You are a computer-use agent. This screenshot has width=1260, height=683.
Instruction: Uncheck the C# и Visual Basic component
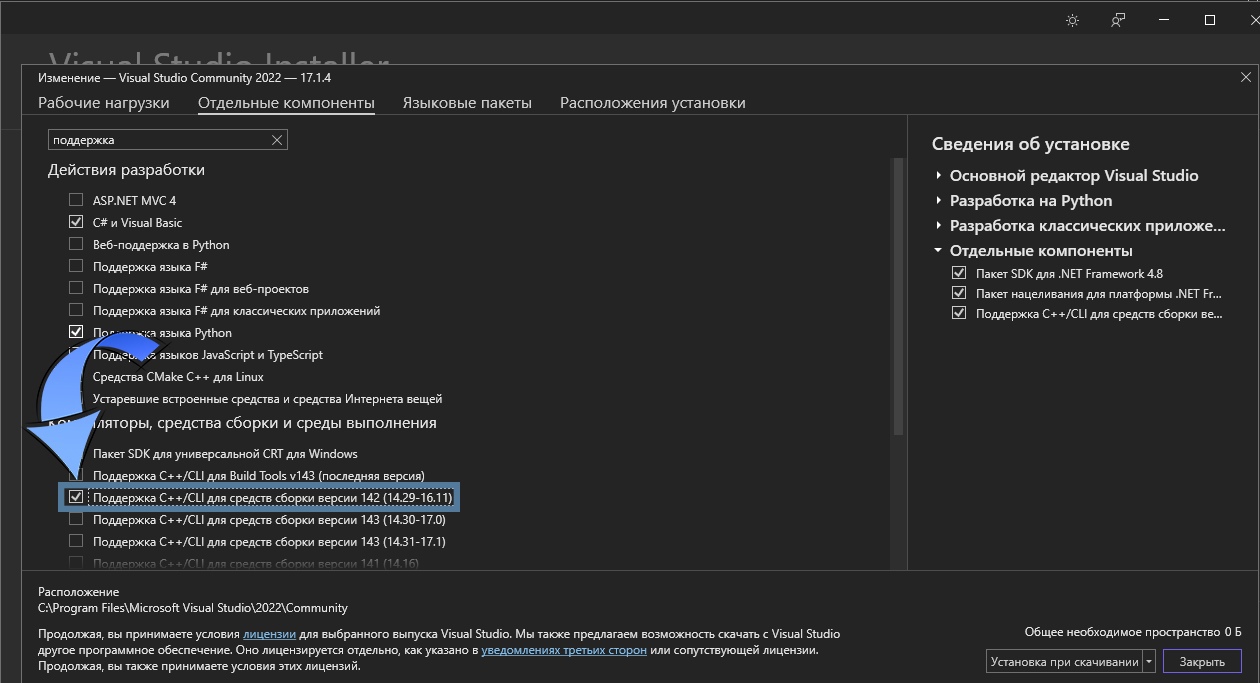point(76,221)
